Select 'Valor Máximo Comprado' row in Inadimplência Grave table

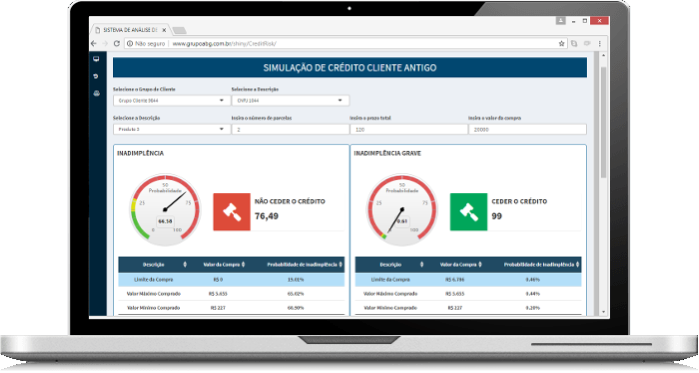[468, 294]
